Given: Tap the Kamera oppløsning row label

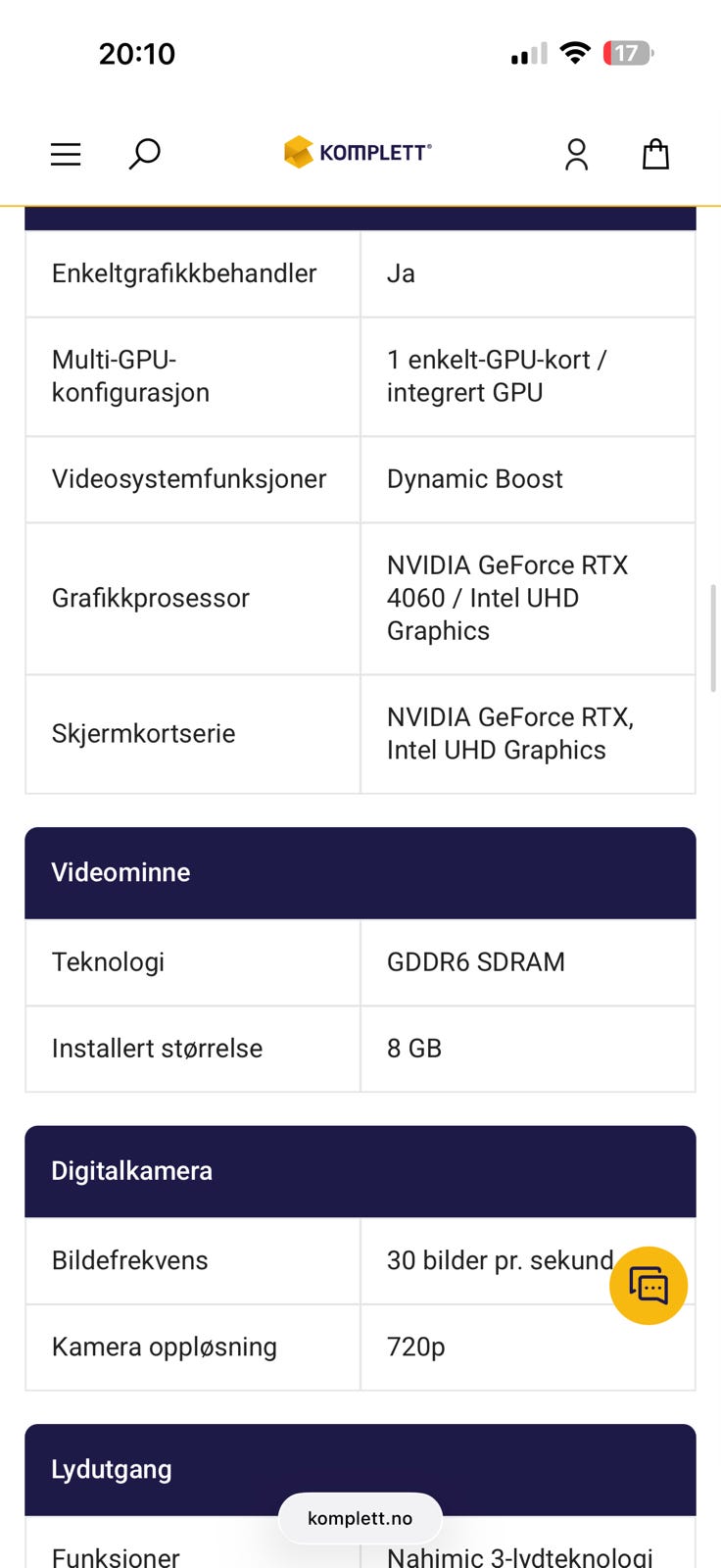Looking at the screenshot, I should point(165,1347).
